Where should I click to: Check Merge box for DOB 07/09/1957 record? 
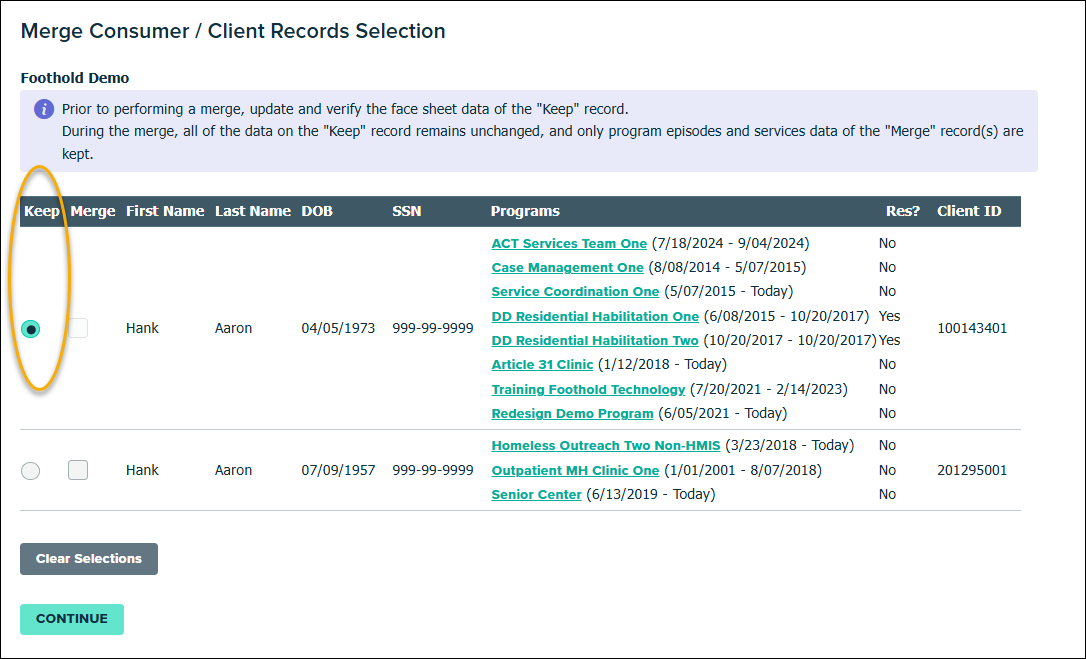(x=78, y=470)
